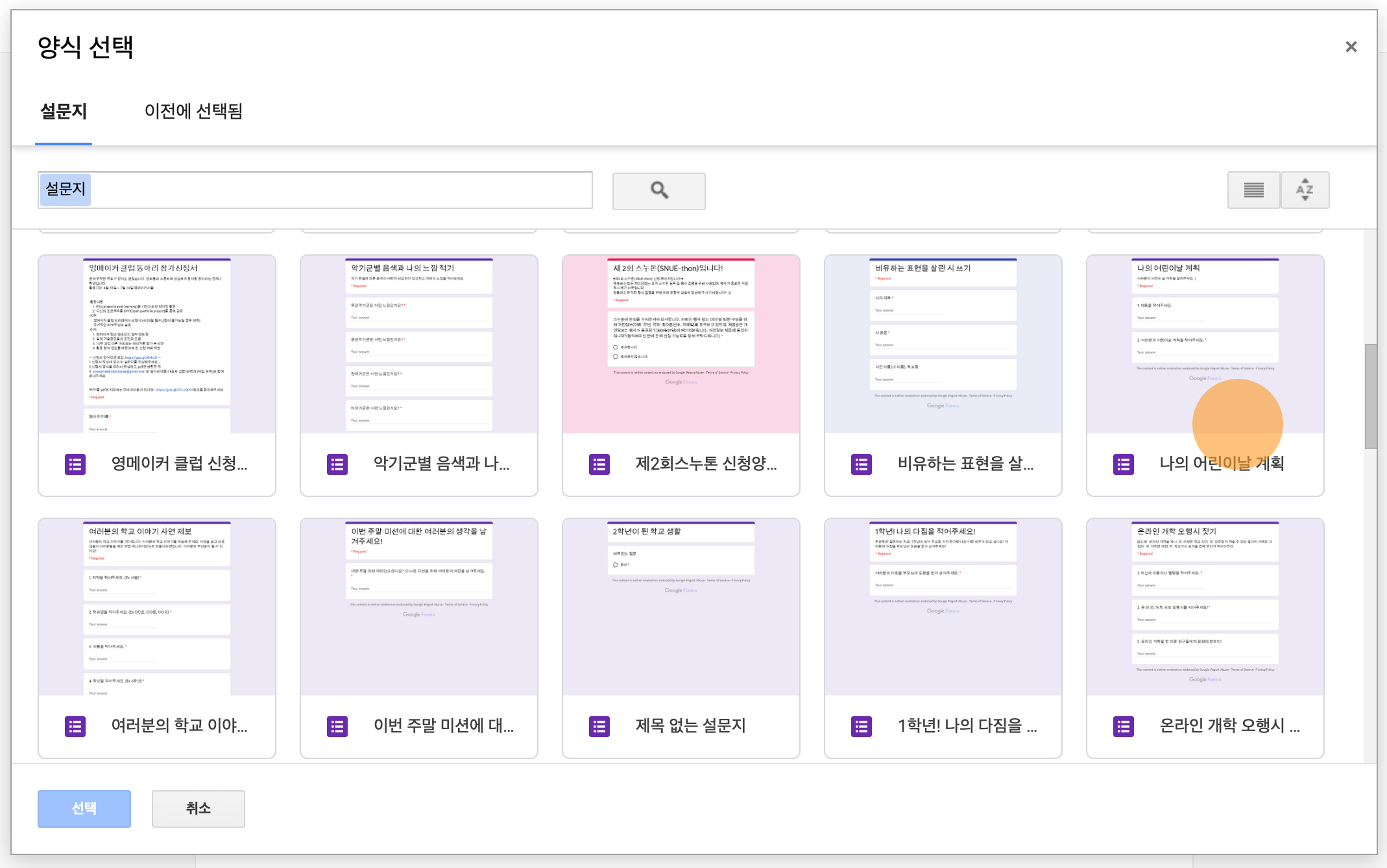Click form icon beside 악기군별 음색과 나

(x=337, y=464)
